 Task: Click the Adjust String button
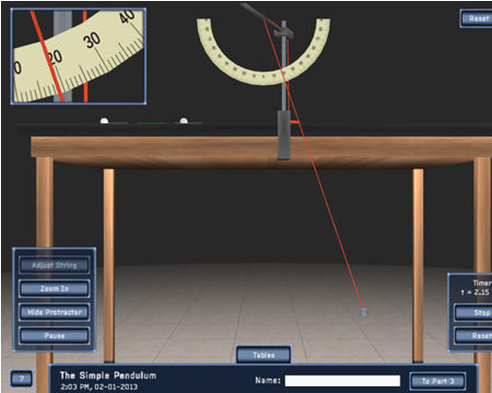point(54,265)
